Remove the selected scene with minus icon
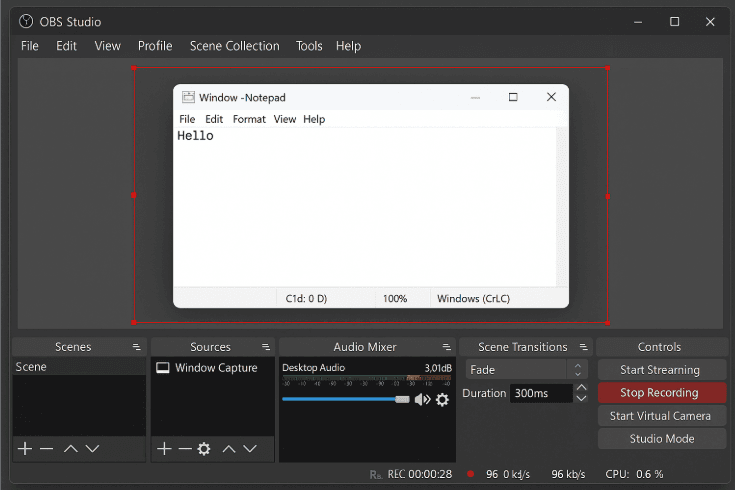Screen dimensions: 735x490 point(46,449)
